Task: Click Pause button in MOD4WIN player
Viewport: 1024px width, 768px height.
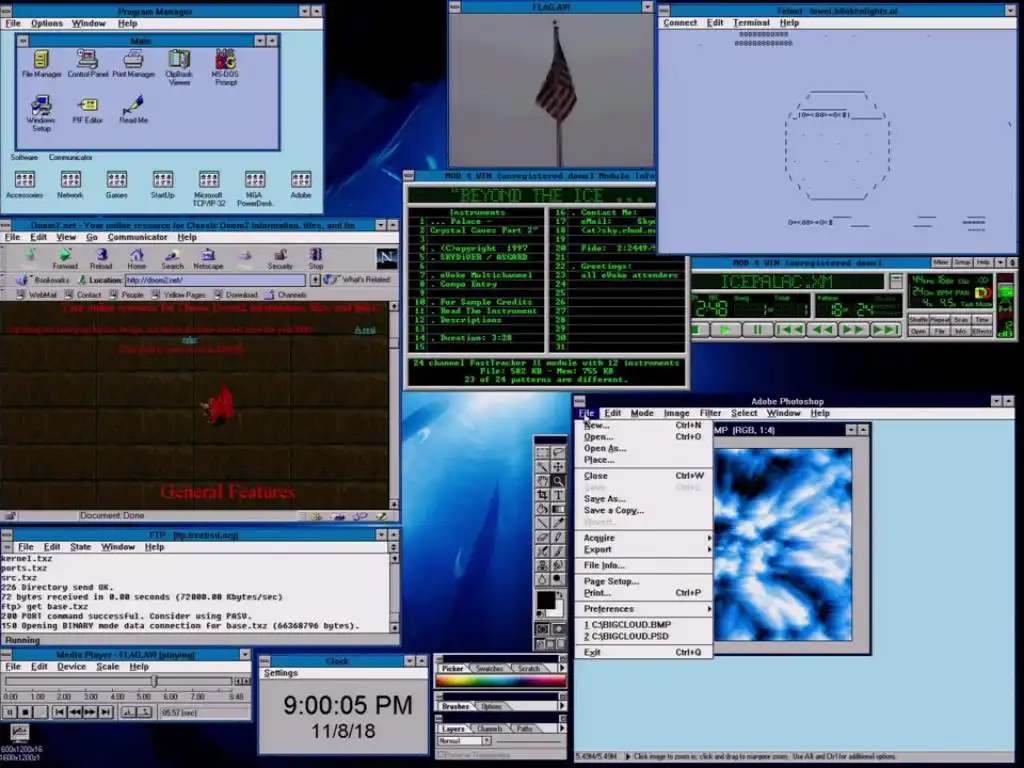Action: (758, 330)
